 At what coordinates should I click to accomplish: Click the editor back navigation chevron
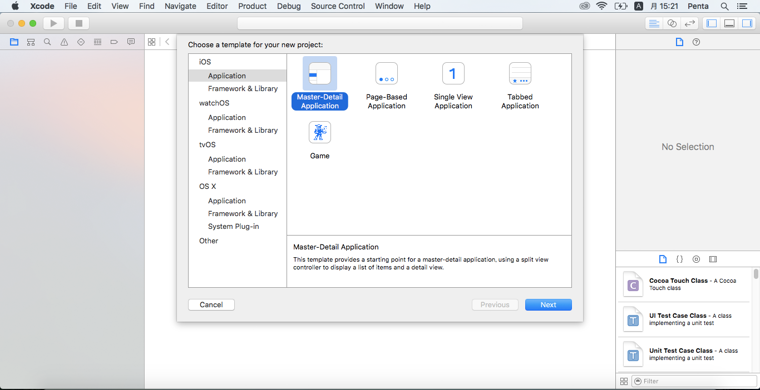pos(167,42)
